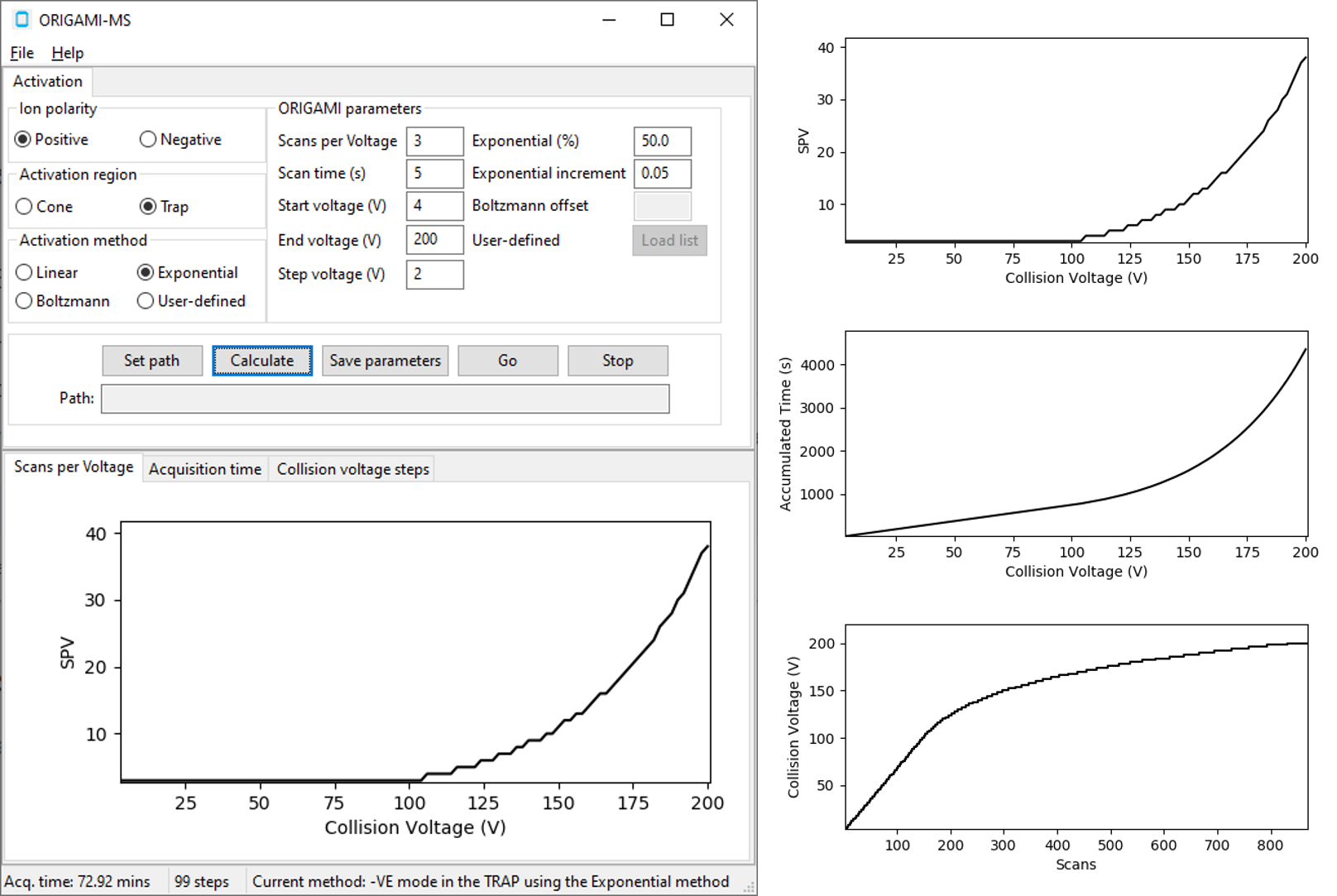
Task: Click the Stop button
Action: [x=618, y=361]
